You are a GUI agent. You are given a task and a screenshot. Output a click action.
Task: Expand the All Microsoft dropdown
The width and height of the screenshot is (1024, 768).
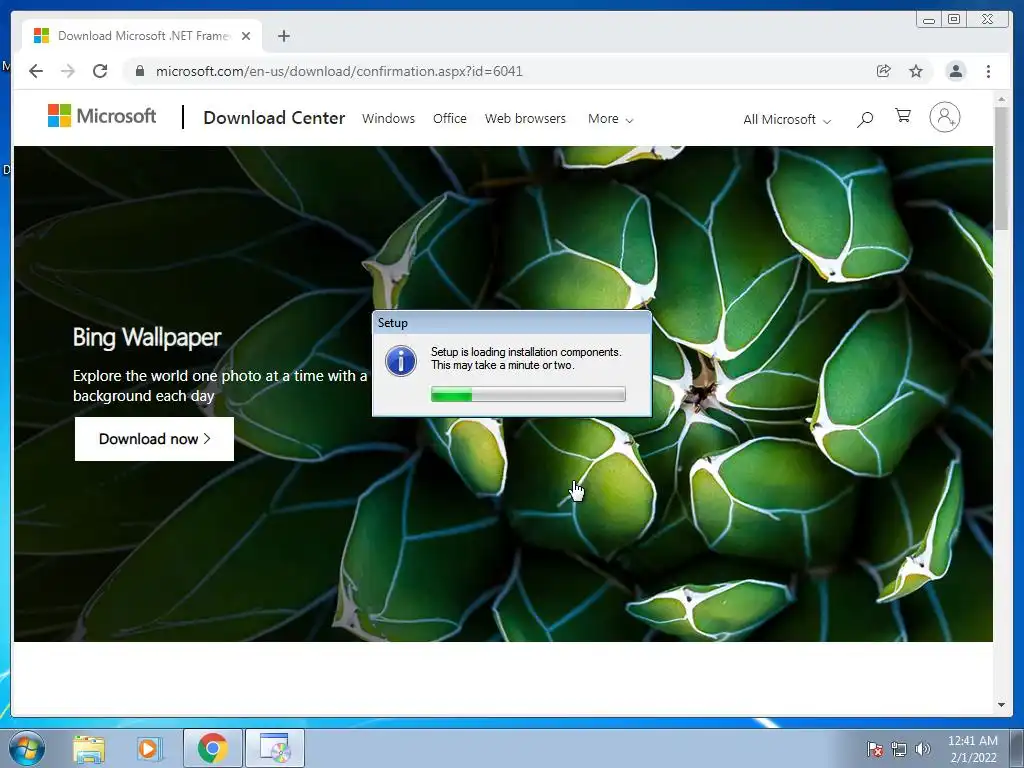click(x=787, y=120)
